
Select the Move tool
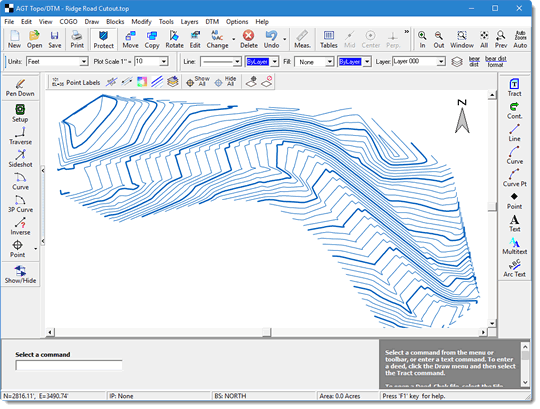(130, 39)
